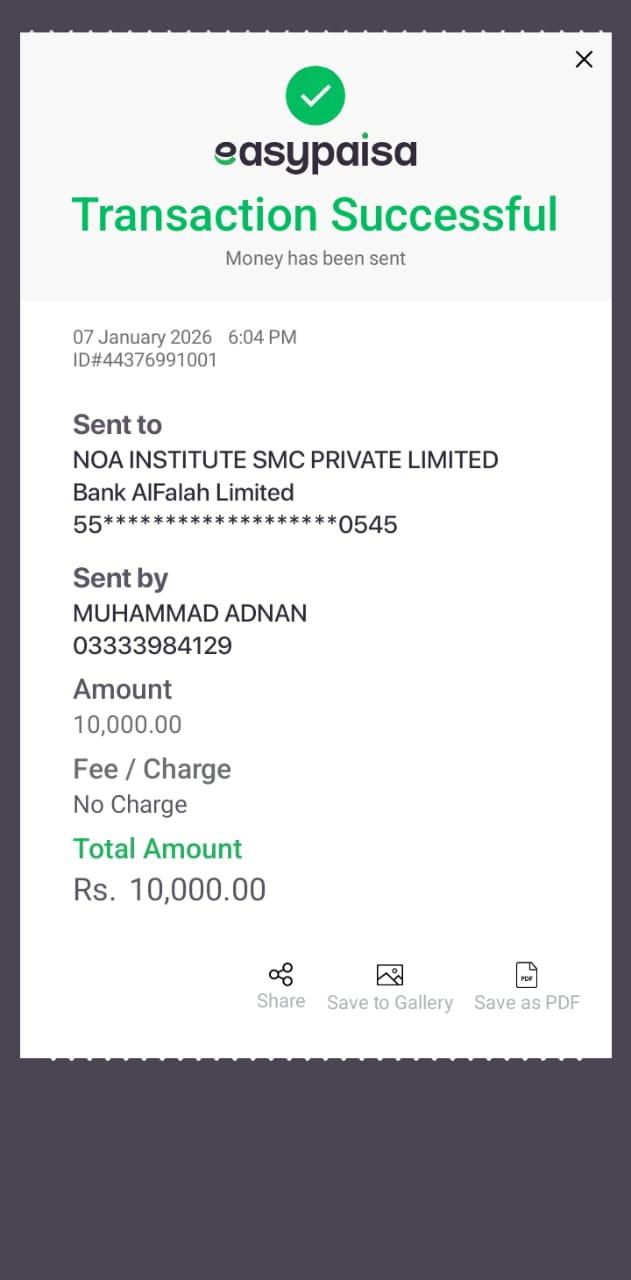
Task: Click the green checkmark success icon
Action: coord(315,96)
